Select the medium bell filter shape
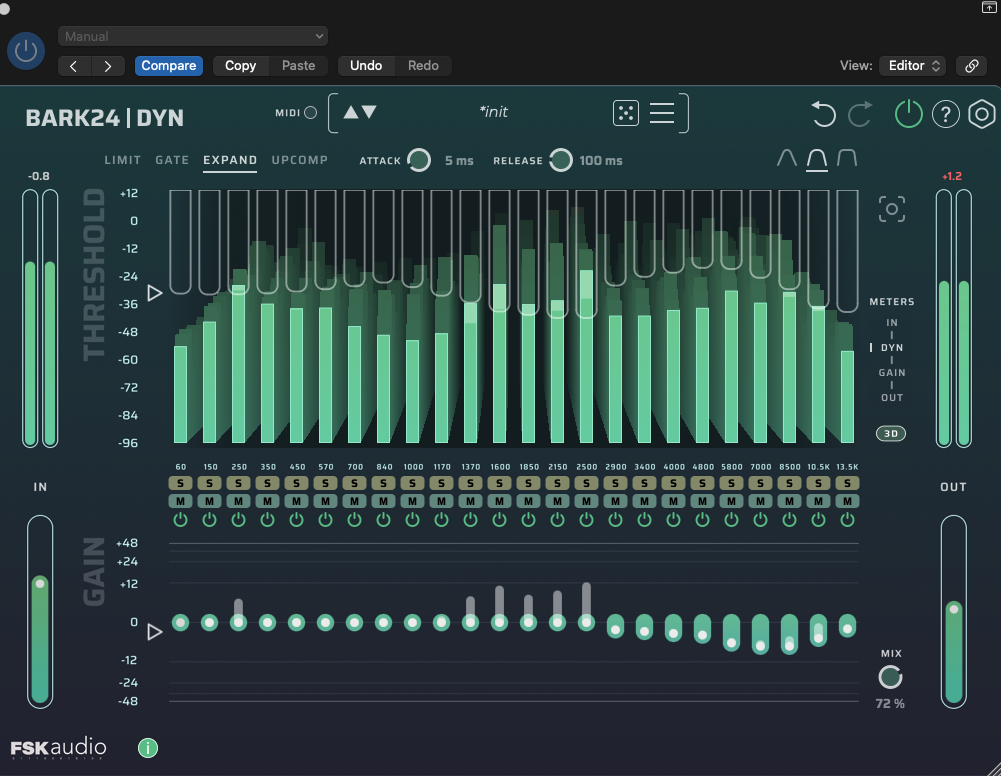This screenshot has width=1001, height=776. pyautogui.click(x=817, y=159)
